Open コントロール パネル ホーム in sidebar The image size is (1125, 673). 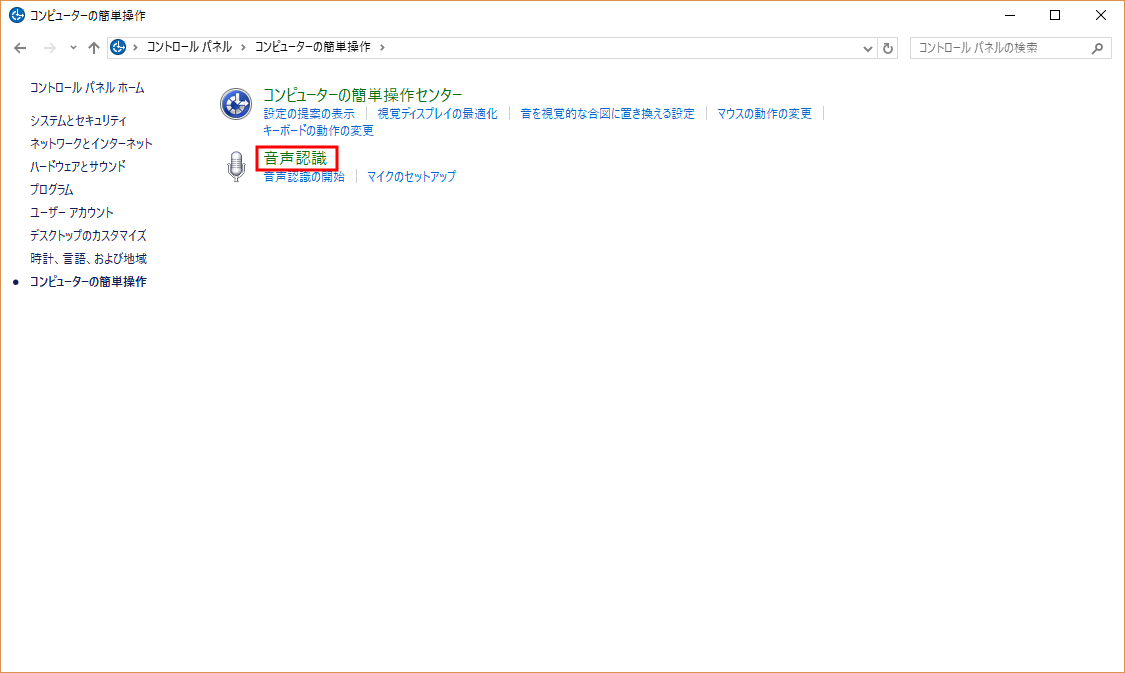coord(87,88)
